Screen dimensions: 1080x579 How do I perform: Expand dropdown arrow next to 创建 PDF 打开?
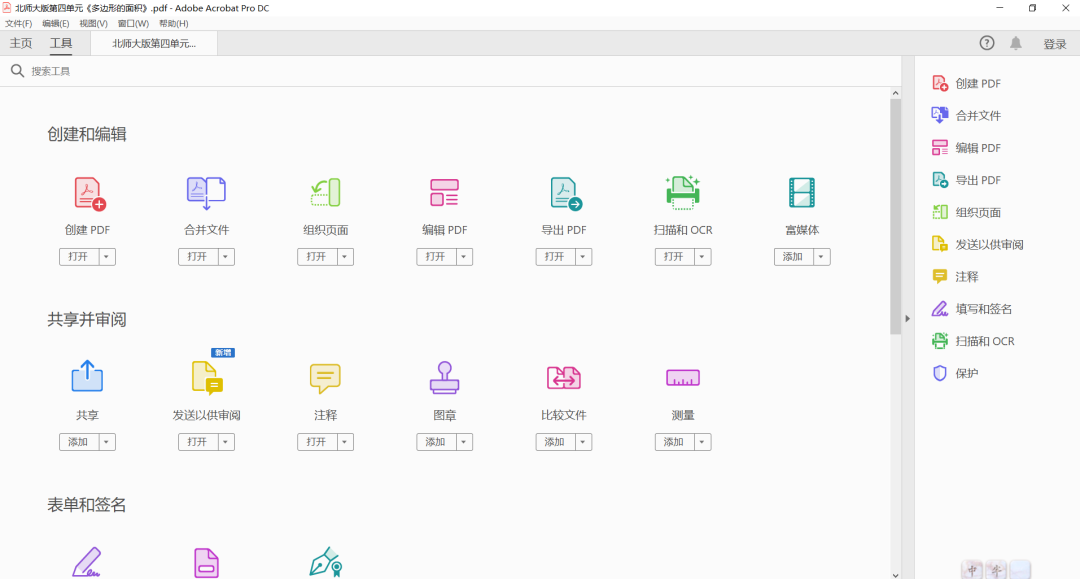tap(106, 257)
